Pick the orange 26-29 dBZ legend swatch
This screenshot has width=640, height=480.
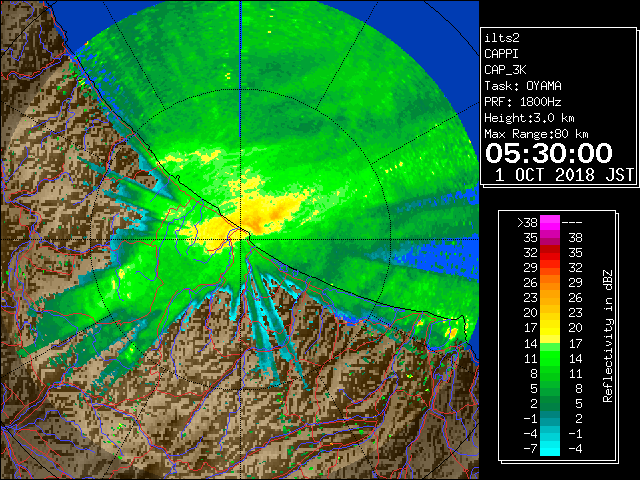point(550,283)
